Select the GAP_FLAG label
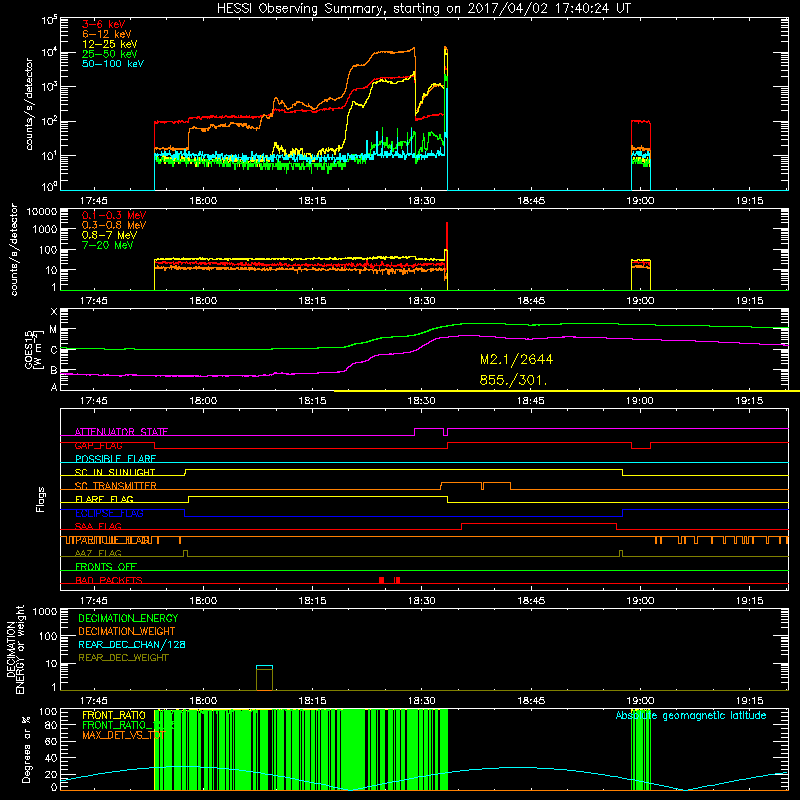 (x=98, y=445)
